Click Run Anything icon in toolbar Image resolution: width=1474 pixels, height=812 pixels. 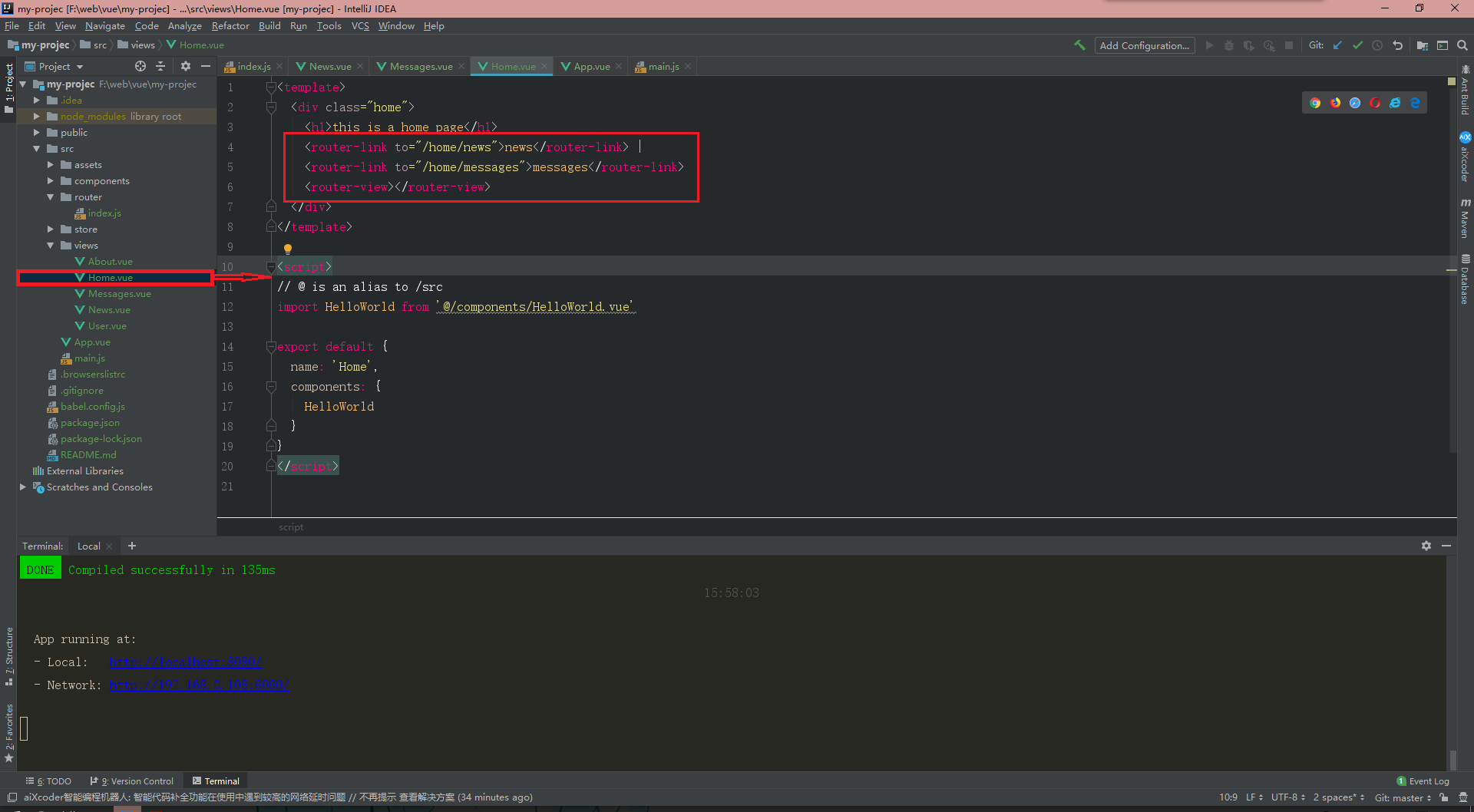[x=1442, y=45]
